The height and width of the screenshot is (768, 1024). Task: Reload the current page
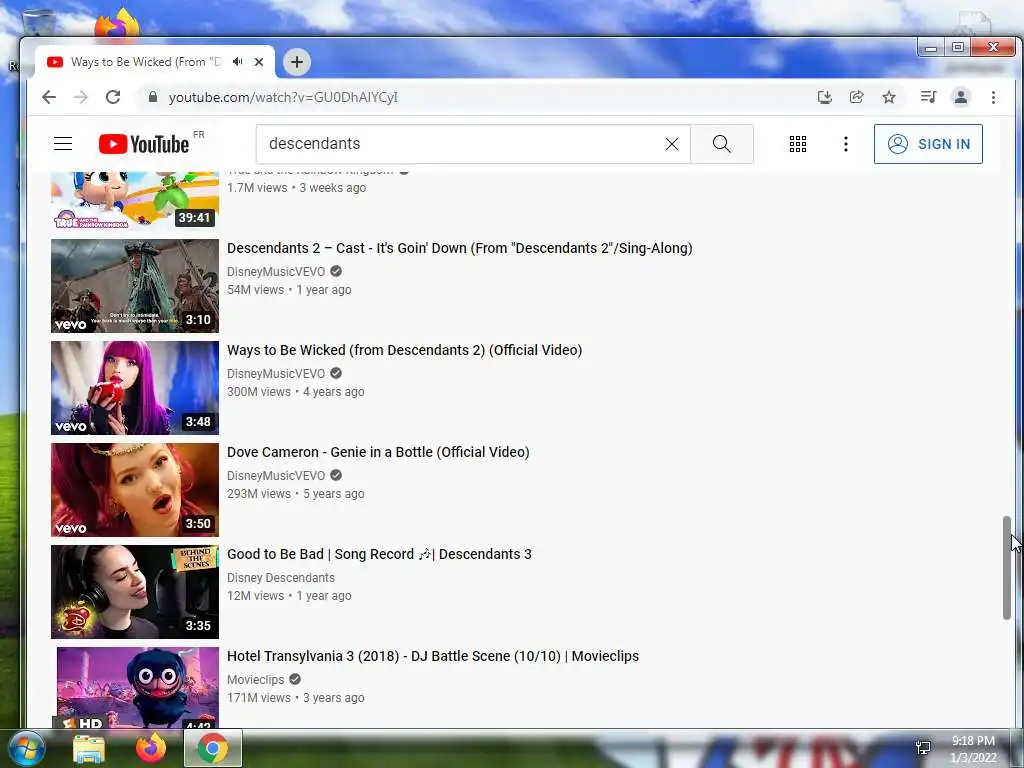113,97
